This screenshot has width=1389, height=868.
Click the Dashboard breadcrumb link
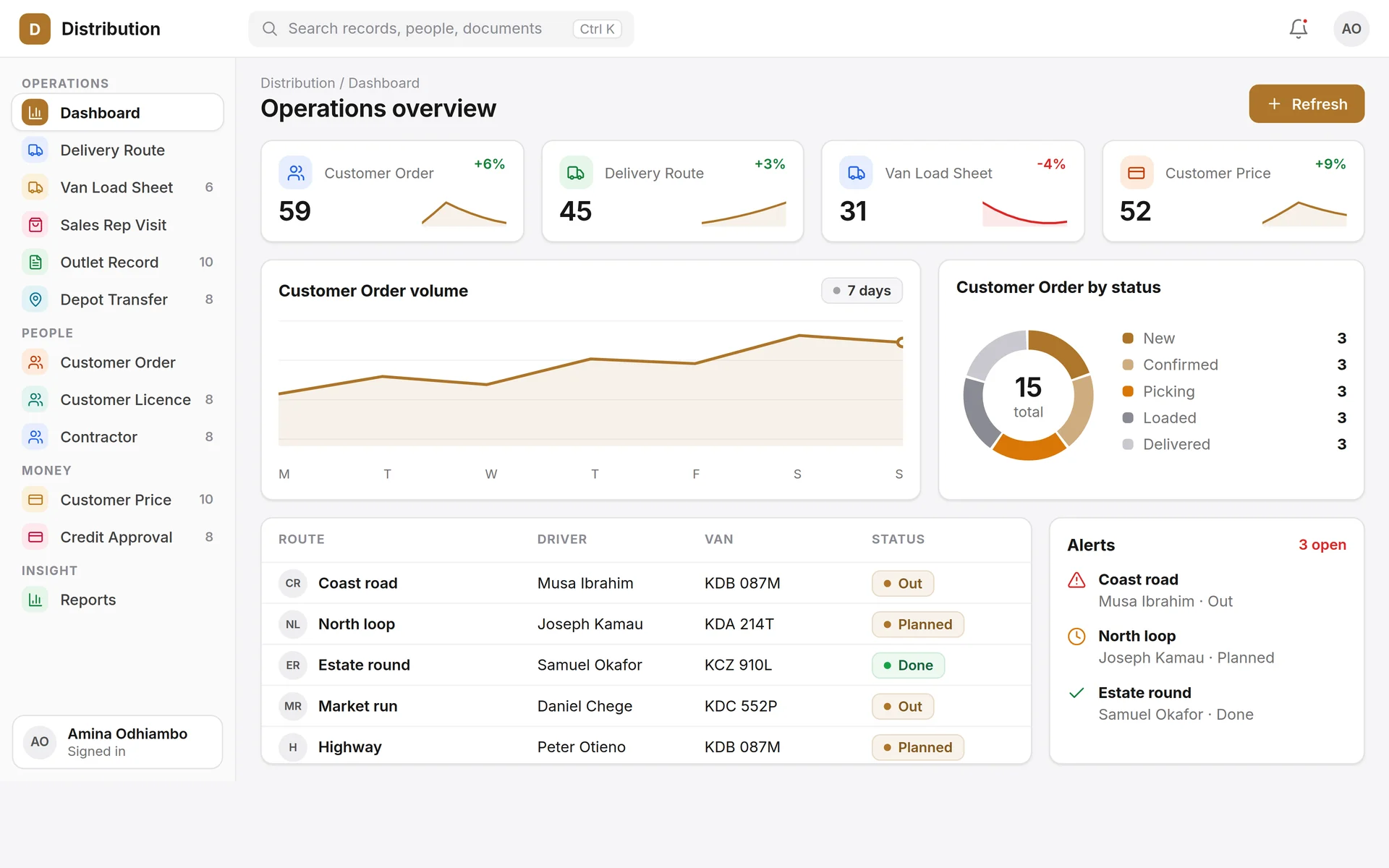tap(383, 83)
